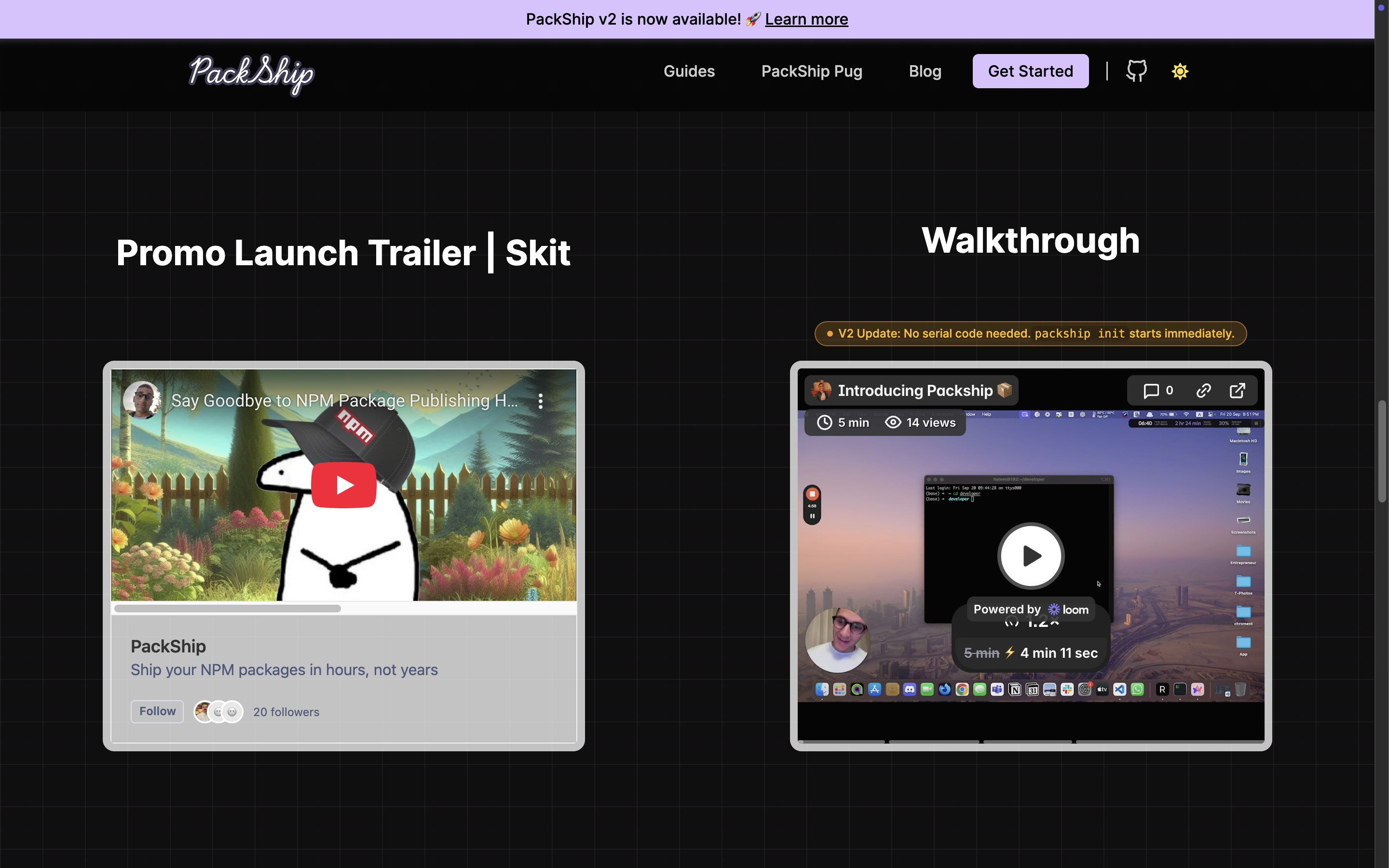1389x868 pixels.
Task: Play the YouTube promo trailer video
Action: tap(343, 485)
